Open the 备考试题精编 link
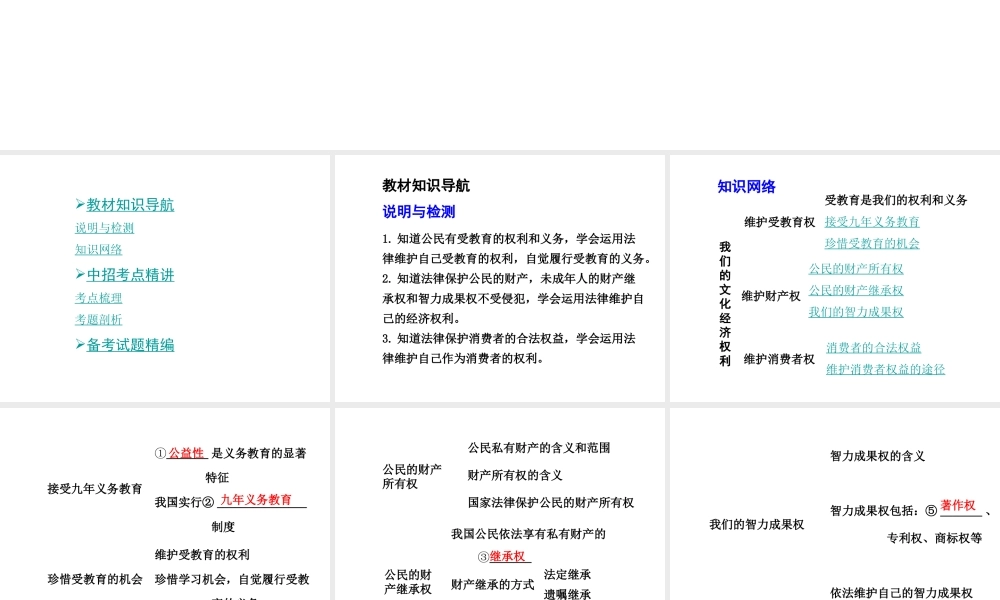1000x600 pixels. [x=130, y=345]
